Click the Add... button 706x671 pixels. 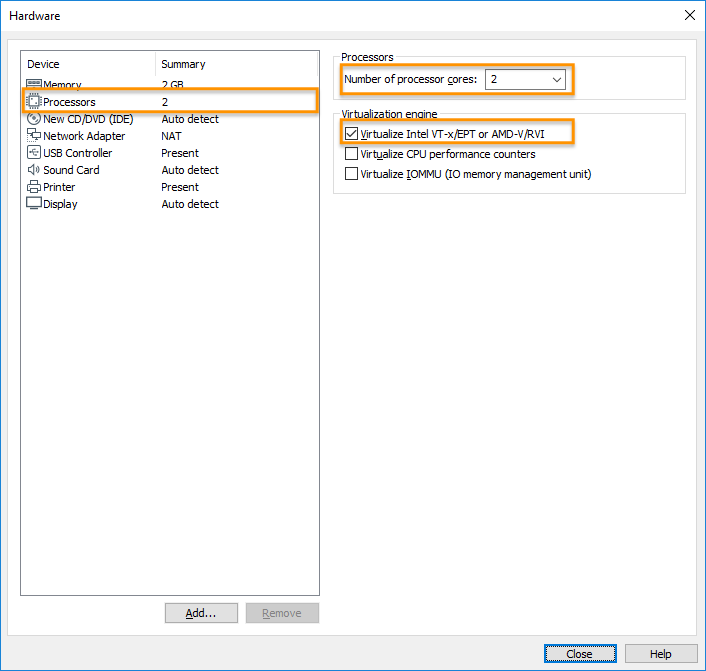tap(201, 613)
